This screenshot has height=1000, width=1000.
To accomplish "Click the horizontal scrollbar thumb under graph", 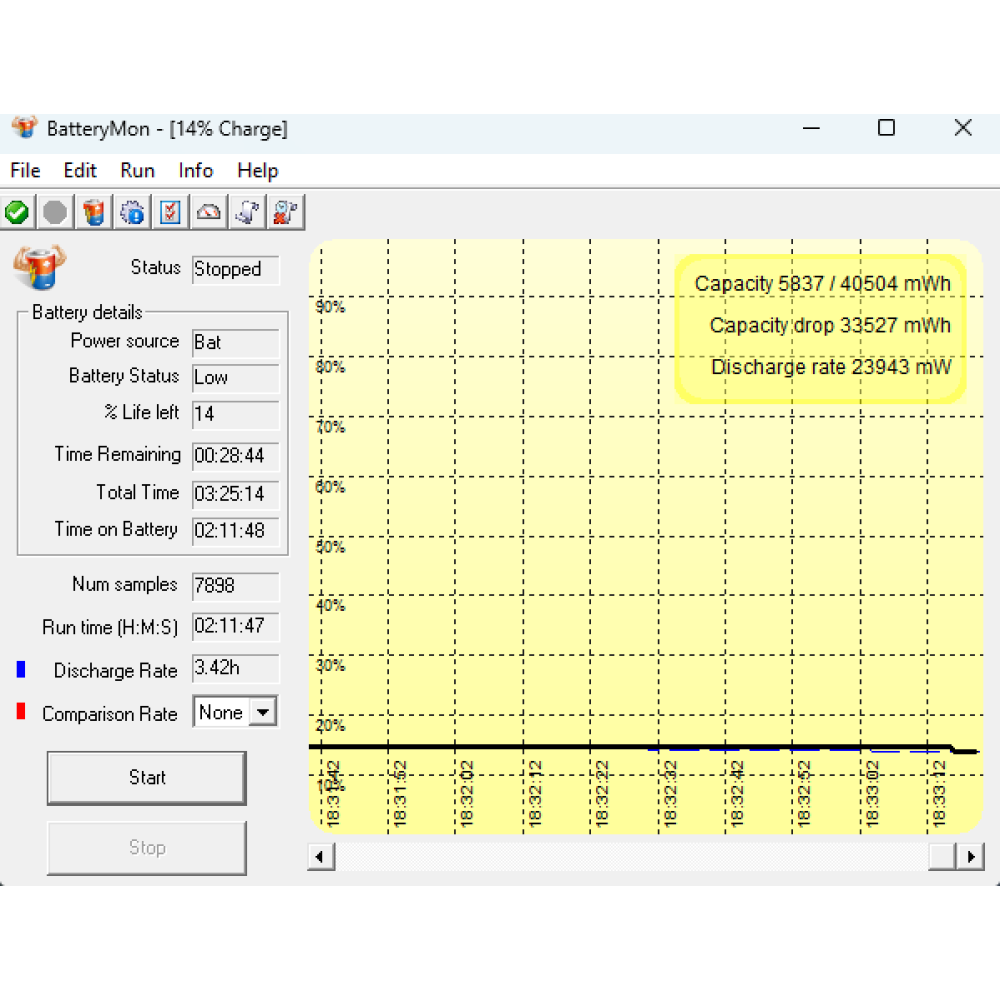I will click(941, 857).
